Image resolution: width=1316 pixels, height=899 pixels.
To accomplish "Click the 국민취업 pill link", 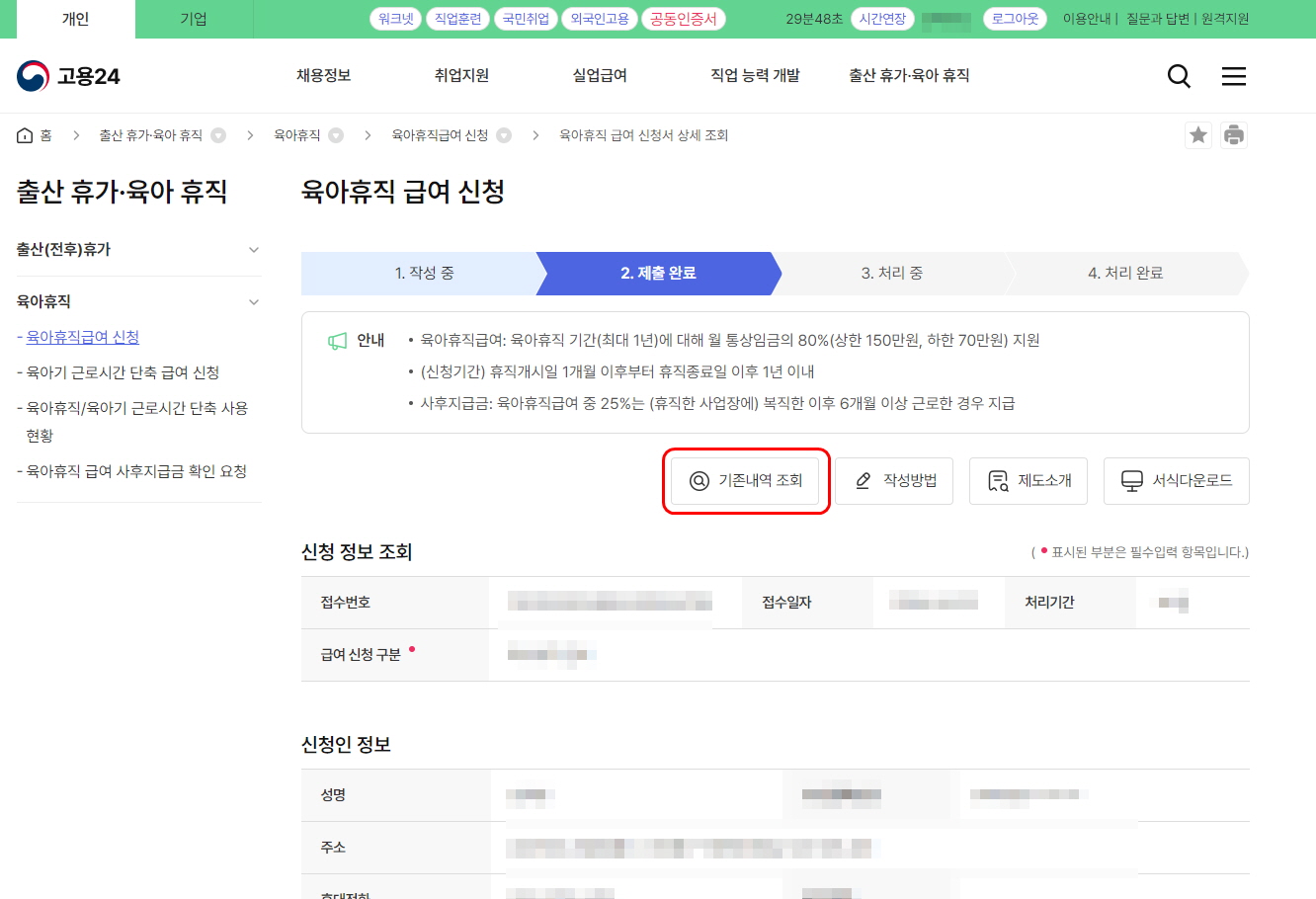I will click(x=526, y=19).
